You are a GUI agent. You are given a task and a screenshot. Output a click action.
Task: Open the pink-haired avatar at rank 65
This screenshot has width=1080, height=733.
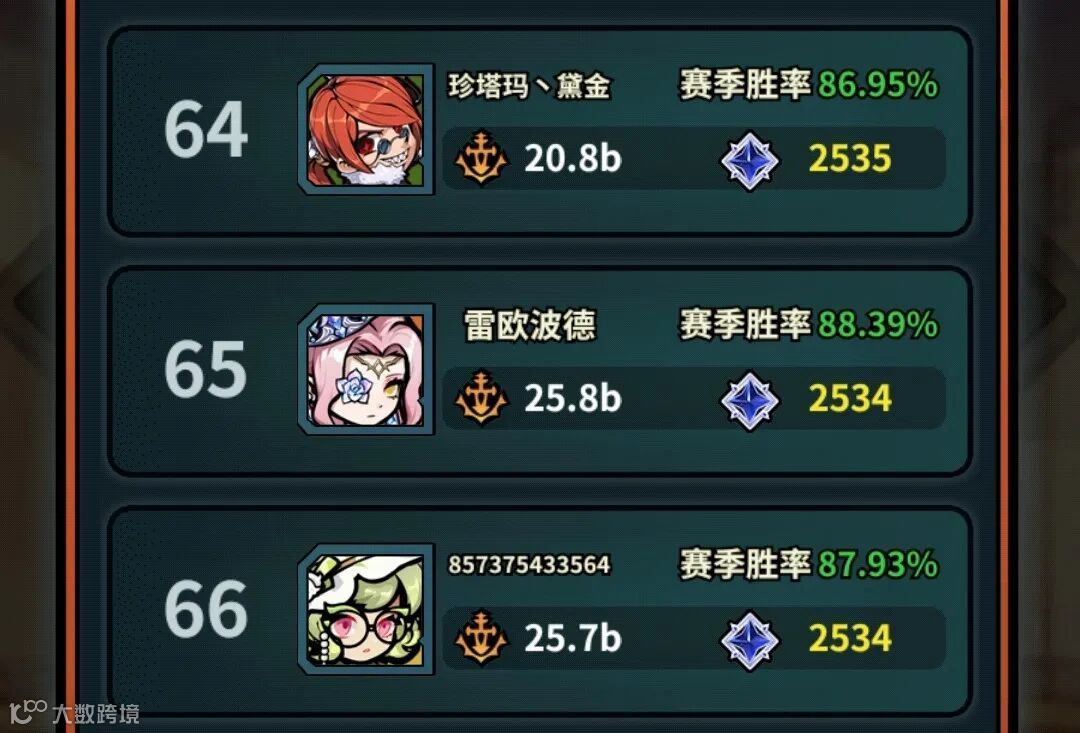point(366,369)
